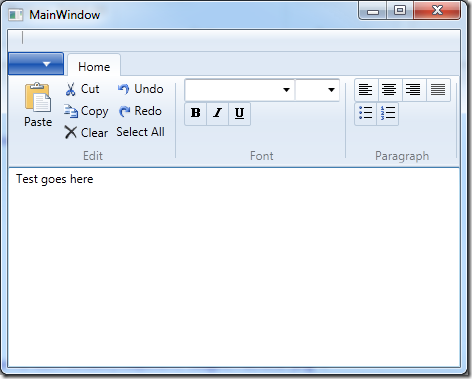472x379 pixels.
Task: Open the blue application menu button
Action: click(x=36, y=64)
